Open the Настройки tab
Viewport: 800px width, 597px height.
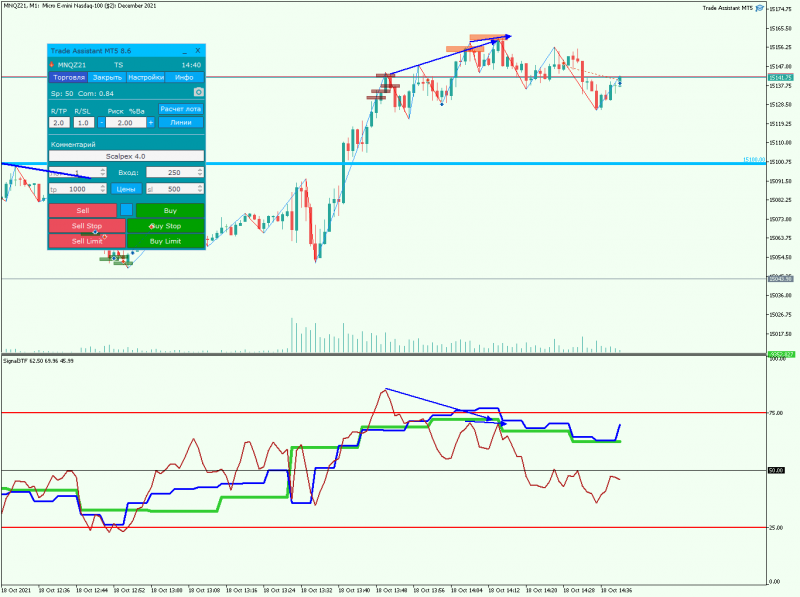146,78
